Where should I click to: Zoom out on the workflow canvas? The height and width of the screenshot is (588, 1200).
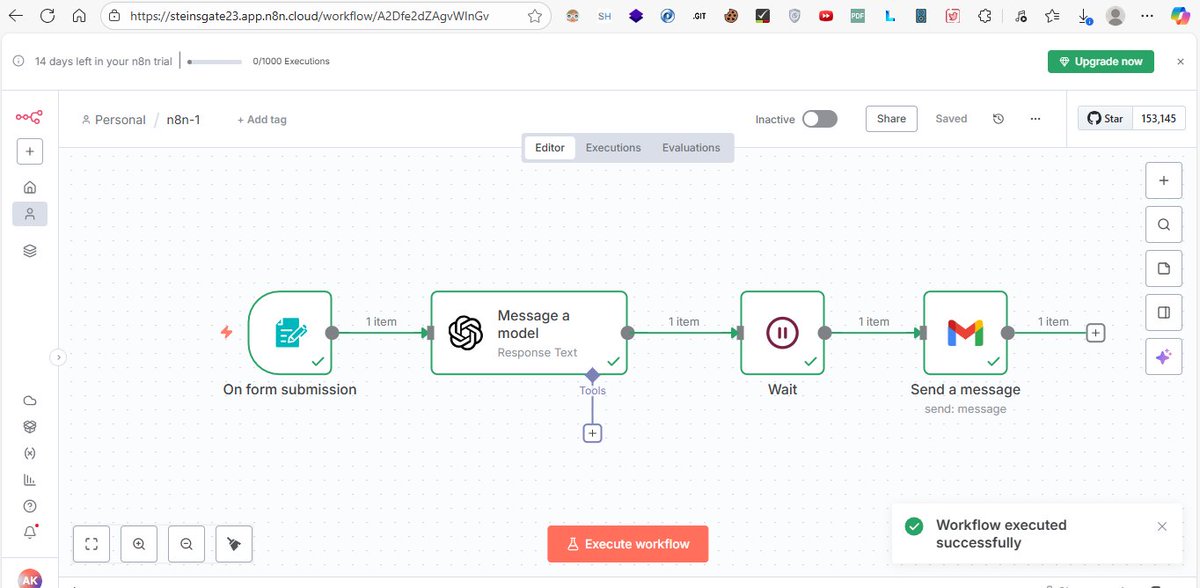(x=187, y=544)
